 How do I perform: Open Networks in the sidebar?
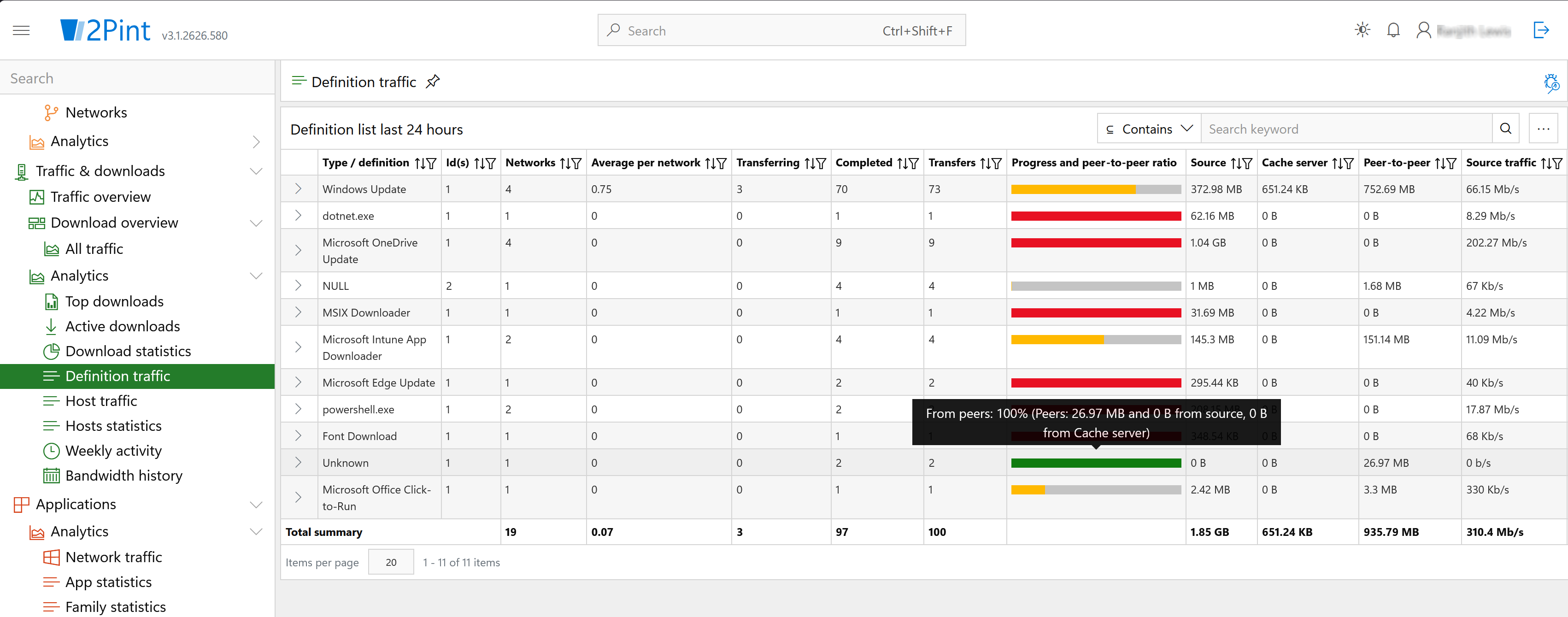pos(96,112)
